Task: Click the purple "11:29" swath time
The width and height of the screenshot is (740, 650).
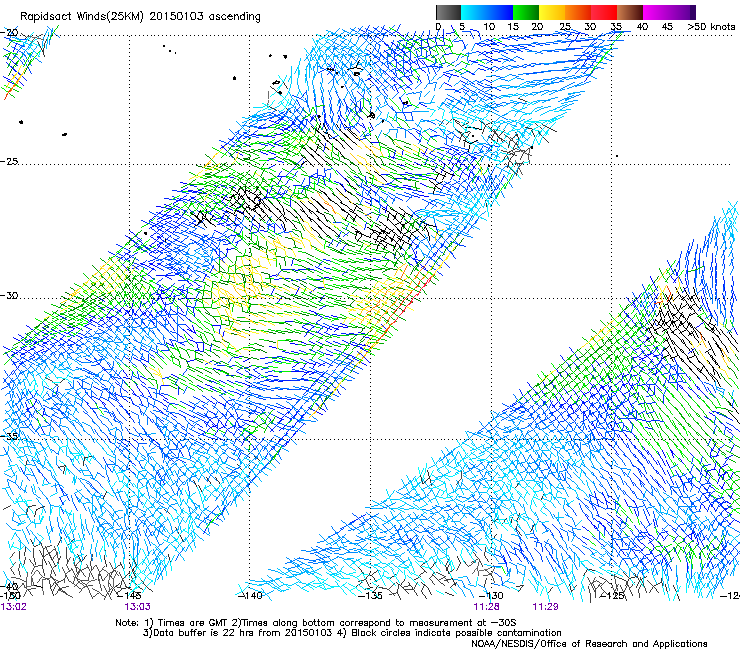Action: click(546, 607)
